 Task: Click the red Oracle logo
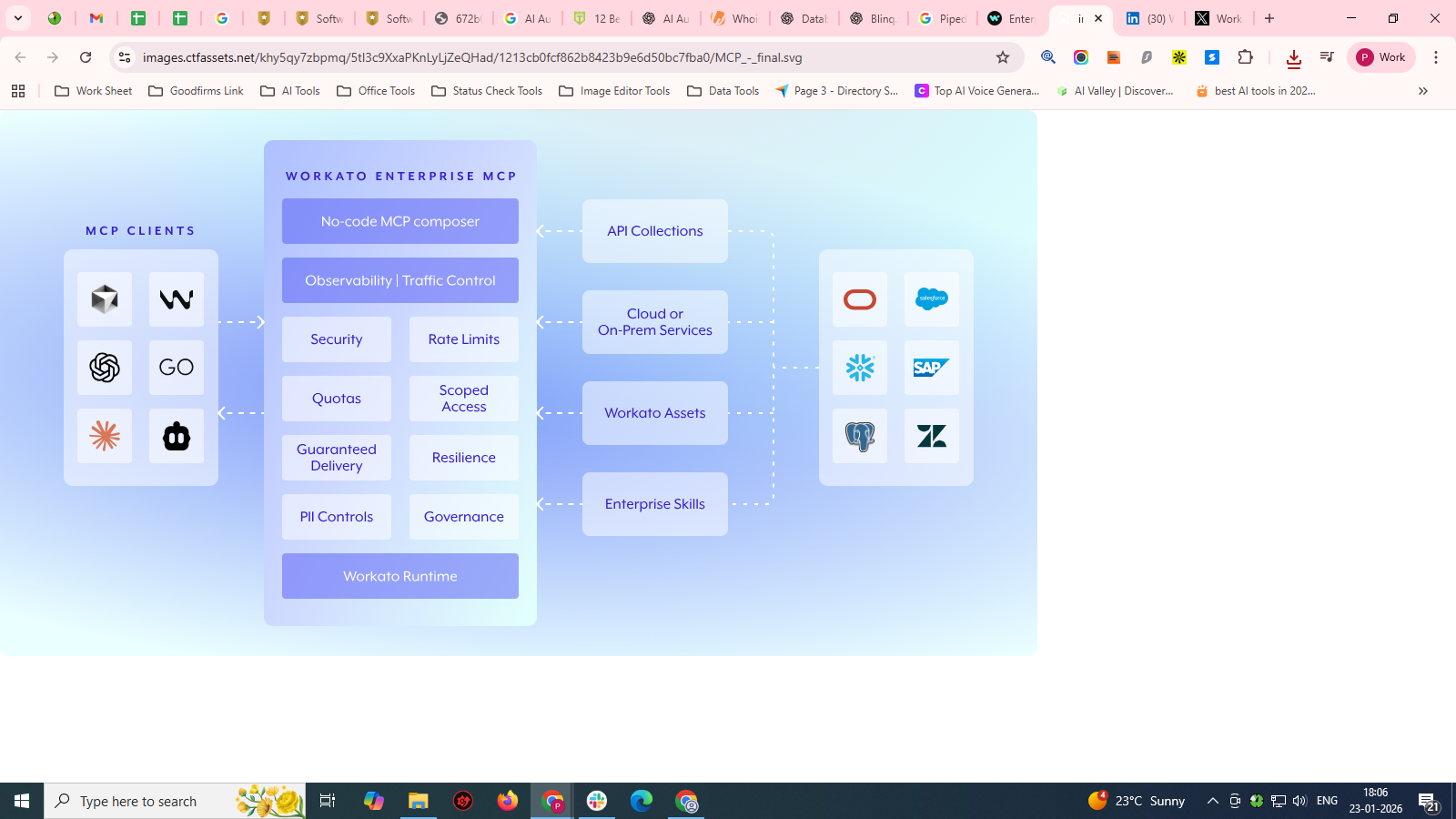point(860,298)
